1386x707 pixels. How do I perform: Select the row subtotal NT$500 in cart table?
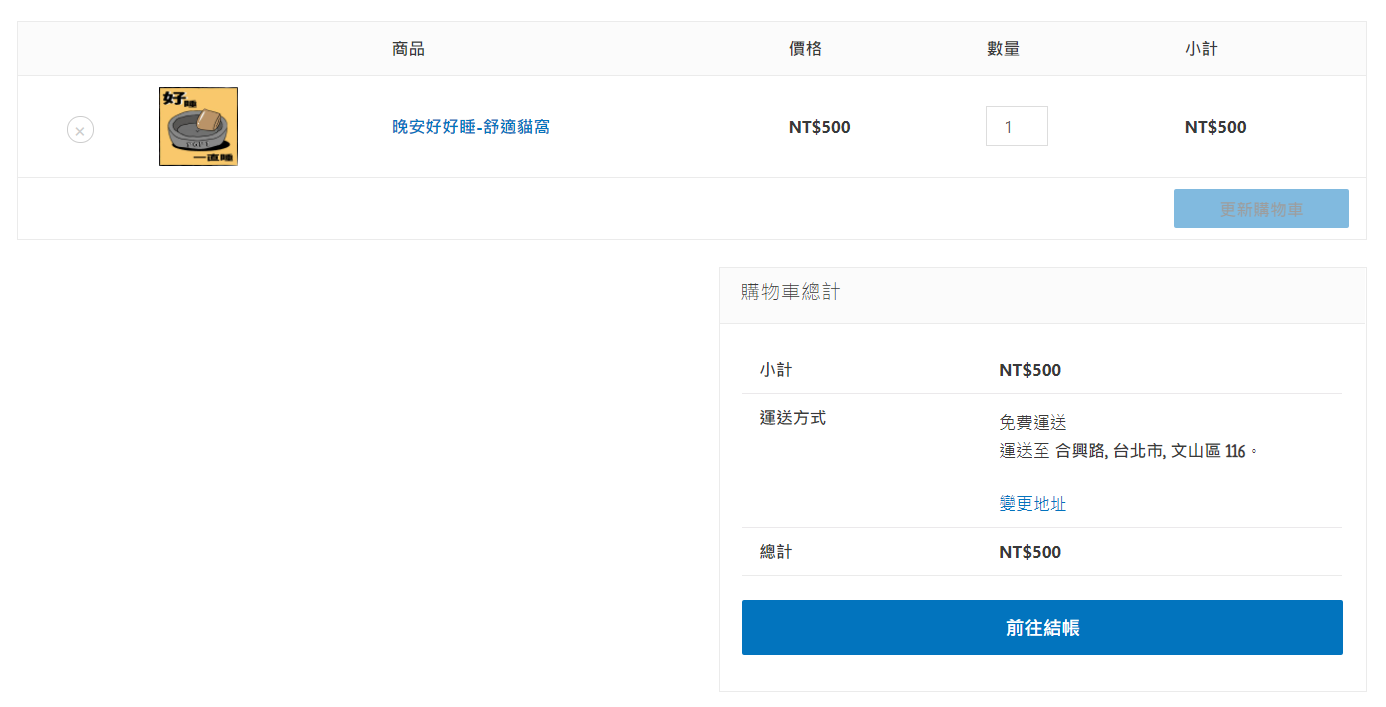point(1215,127)
